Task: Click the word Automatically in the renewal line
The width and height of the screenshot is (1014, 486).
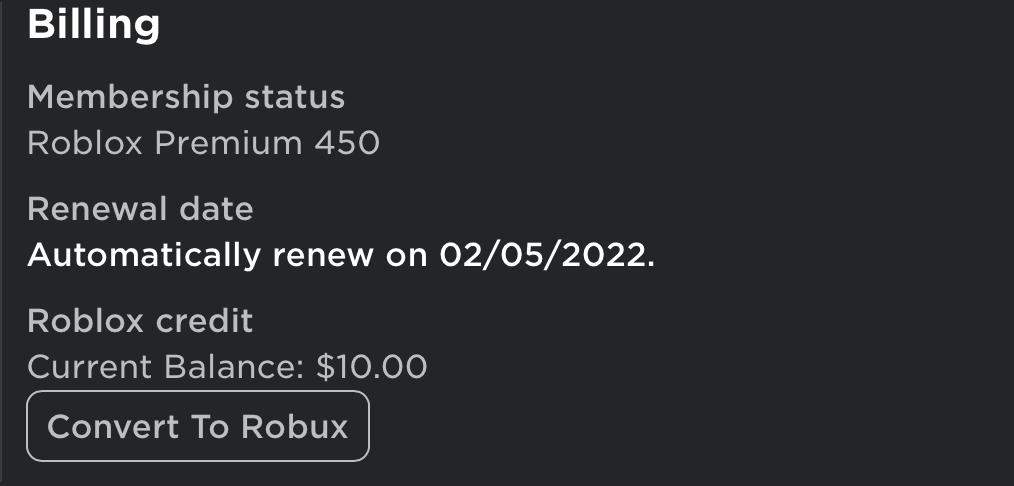Action: 144,256
